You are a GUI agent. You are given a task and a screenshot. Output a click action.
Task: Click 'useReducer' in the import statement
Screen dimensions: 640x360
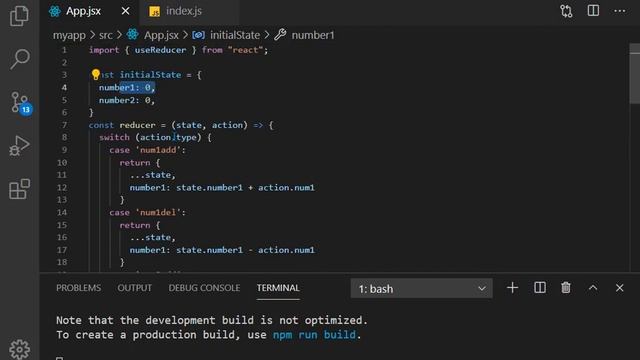click(x=160, y=50)
